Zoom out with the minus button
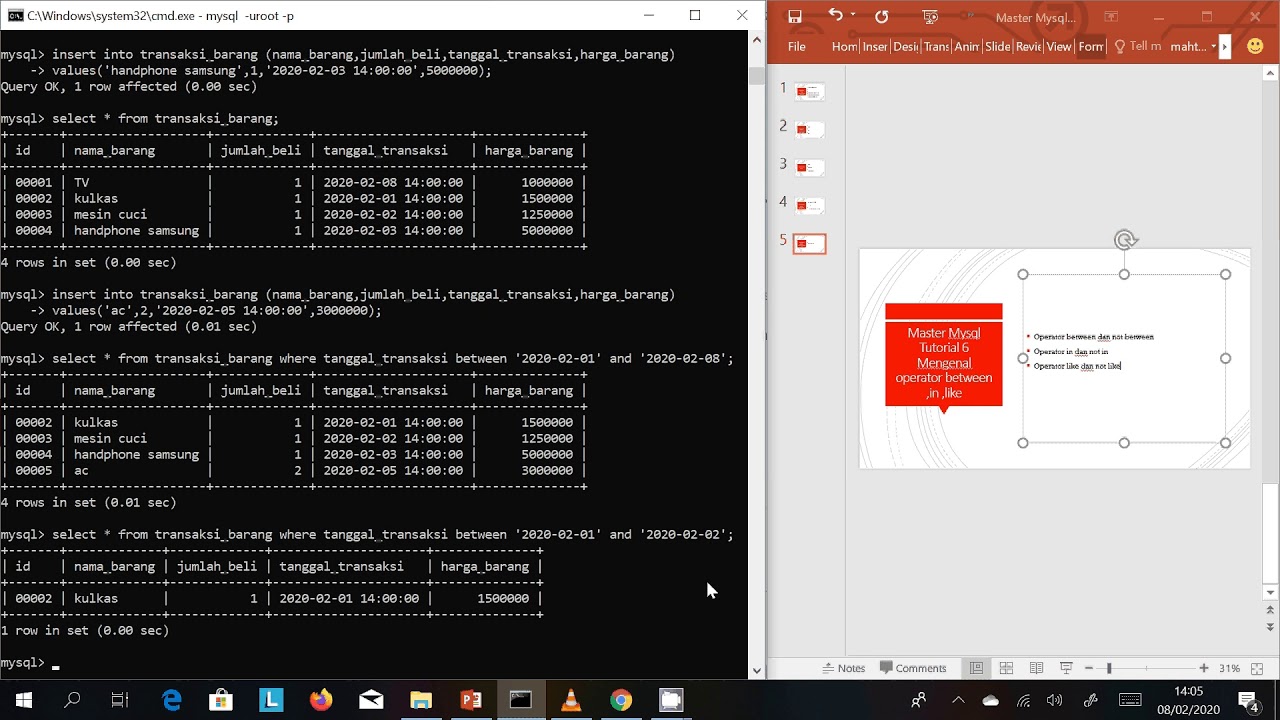Screen dimensions: 1280x720 [1088, 668]
